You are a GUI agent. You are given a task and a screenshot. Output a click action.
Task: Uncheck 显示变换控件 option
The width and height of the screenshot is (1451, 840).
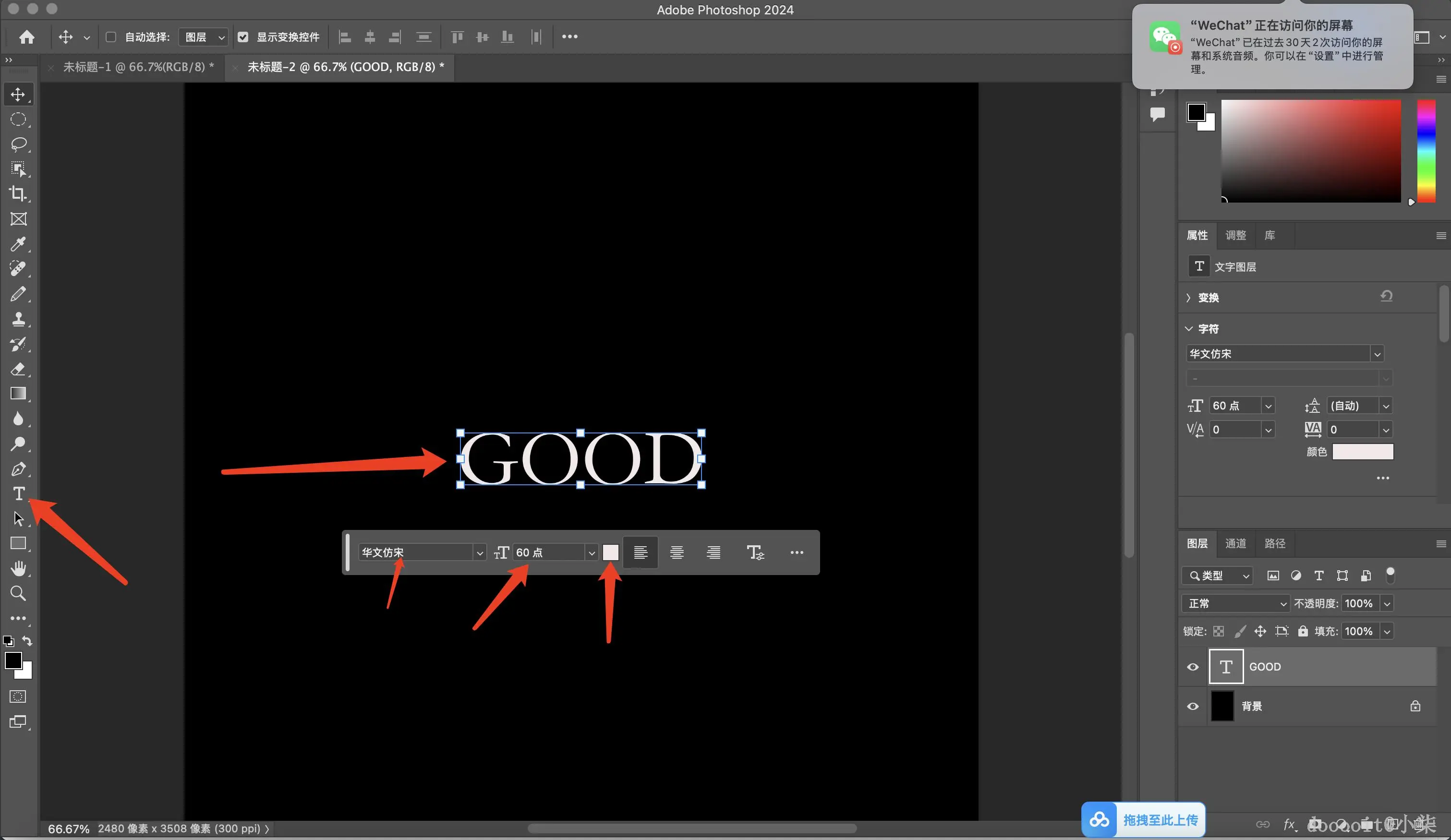tap(243, 37)
